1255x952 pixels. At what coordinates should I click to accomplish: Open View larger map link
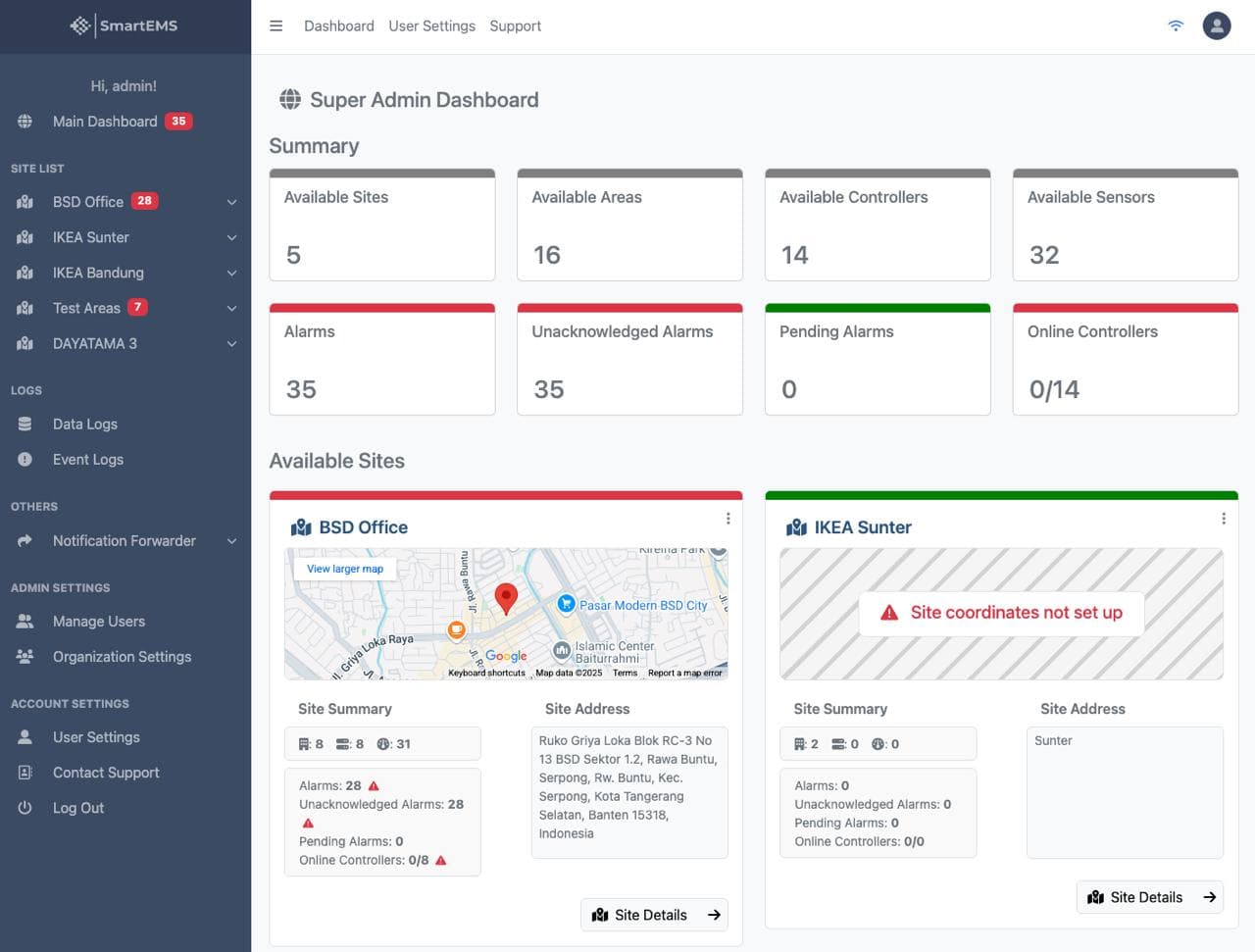click(x=344, y=568)
